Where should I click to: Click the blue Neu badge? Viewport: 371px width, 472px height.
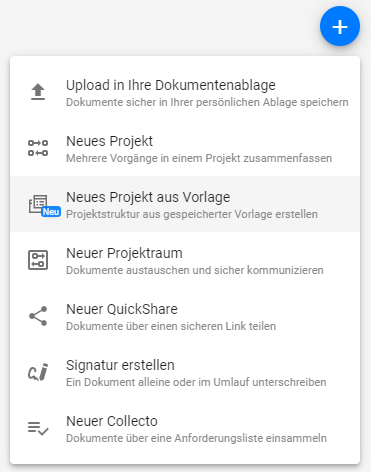point(51,212)
